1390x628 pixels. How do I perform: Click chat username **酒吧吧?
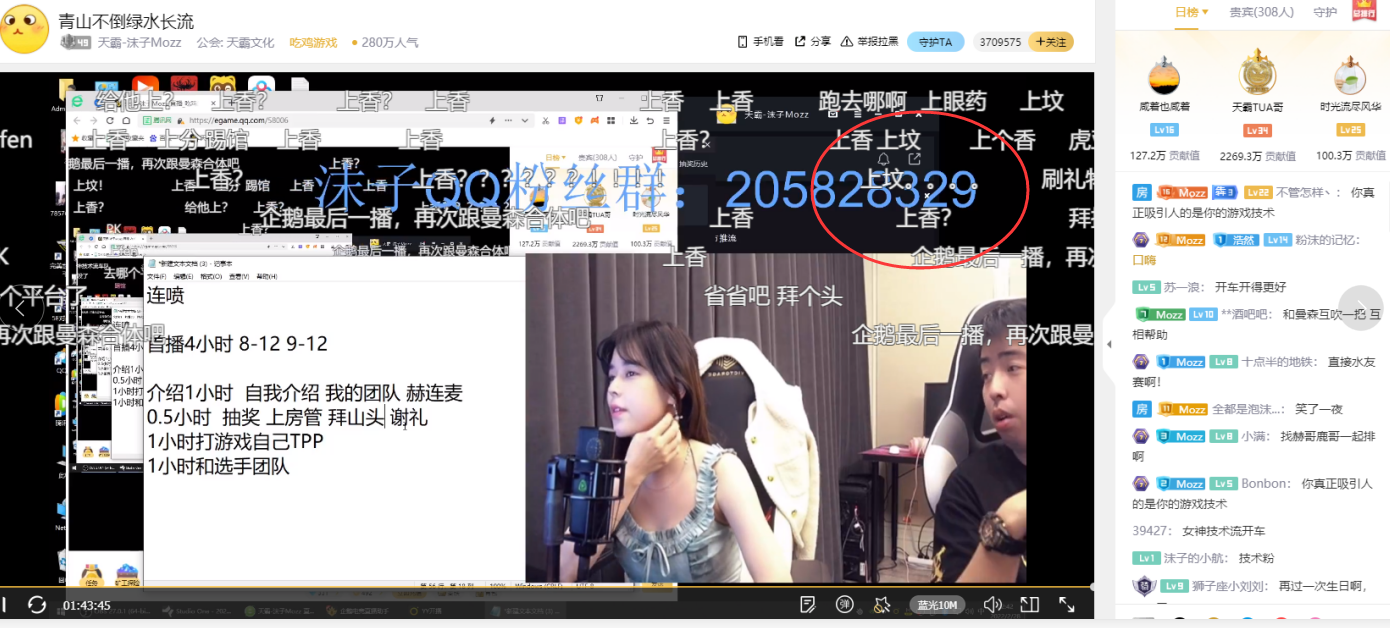1246,314
